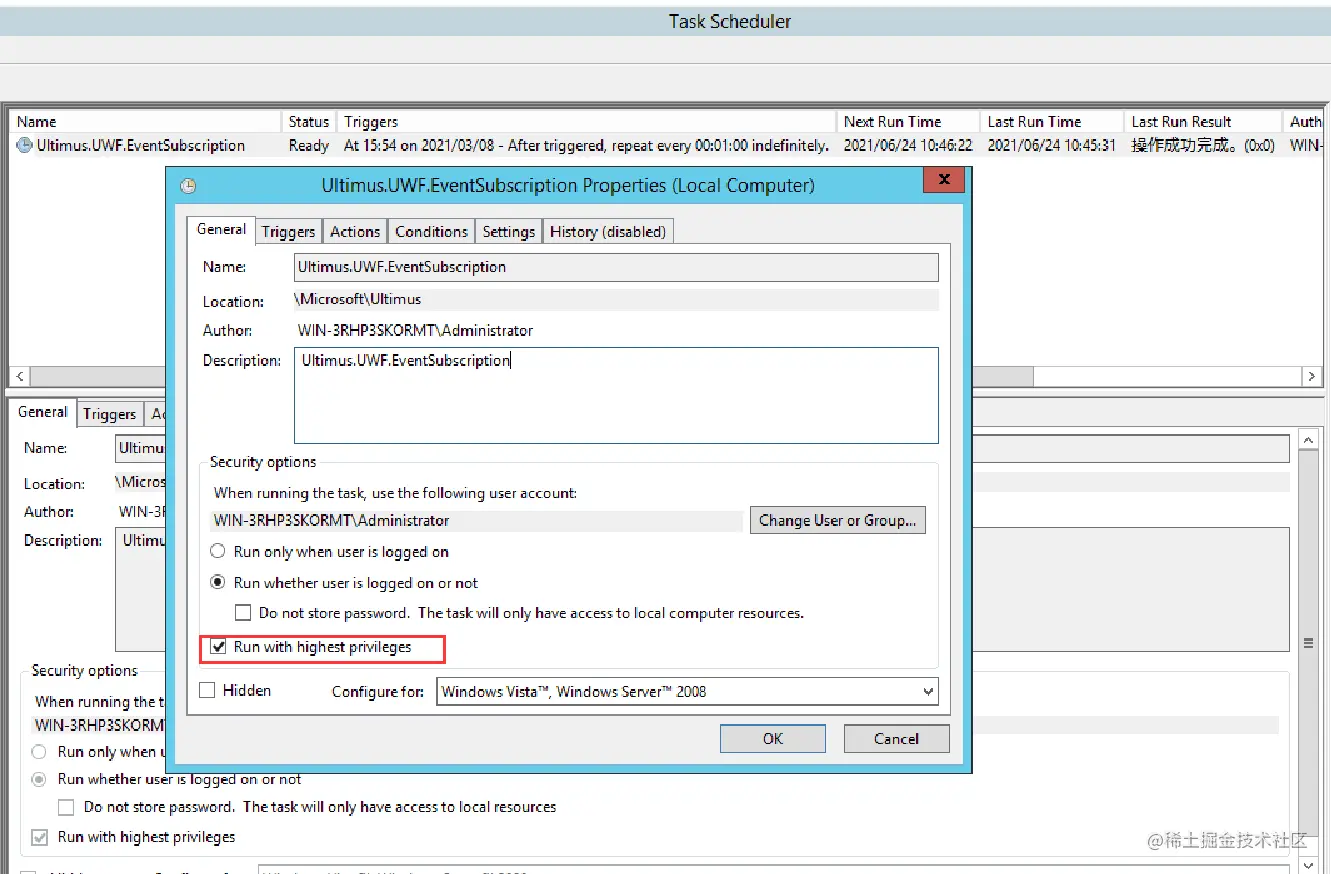
Task: Cancel the Properties dialog
Action: (896, 738)
